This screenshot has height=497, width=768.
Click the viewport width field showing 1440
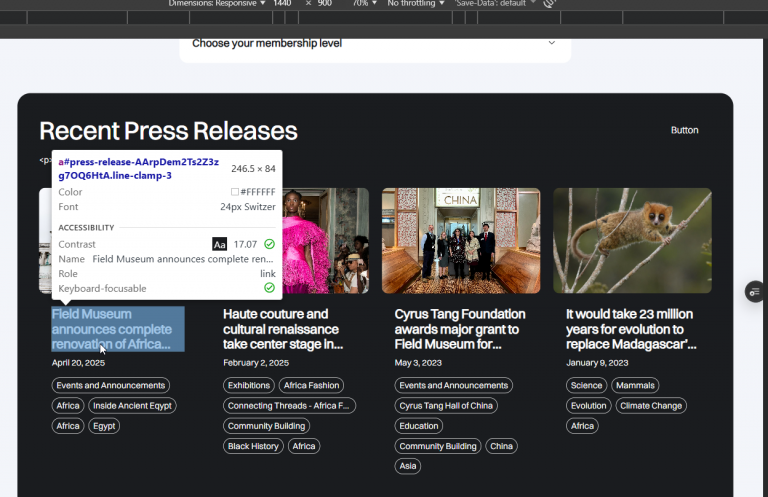coord(282,3)
